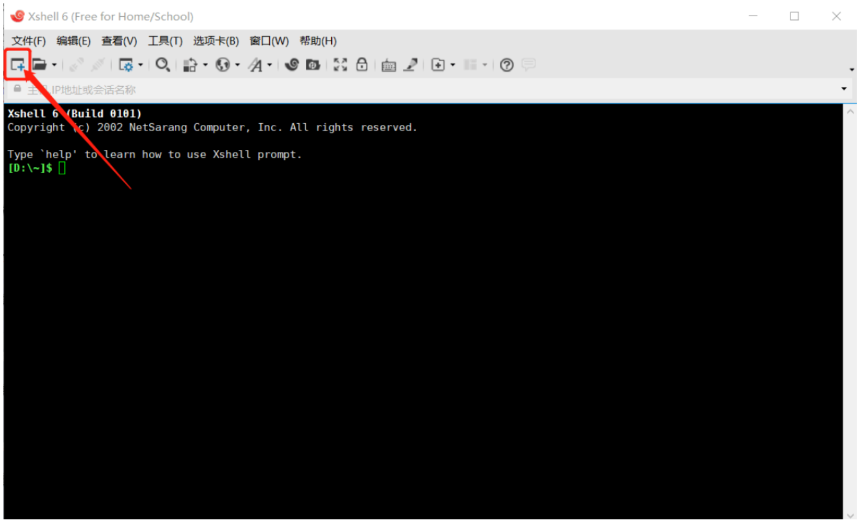Expand the Open folder dropdown arrow
Screen dimensions: 857x521
pos(54,65)
